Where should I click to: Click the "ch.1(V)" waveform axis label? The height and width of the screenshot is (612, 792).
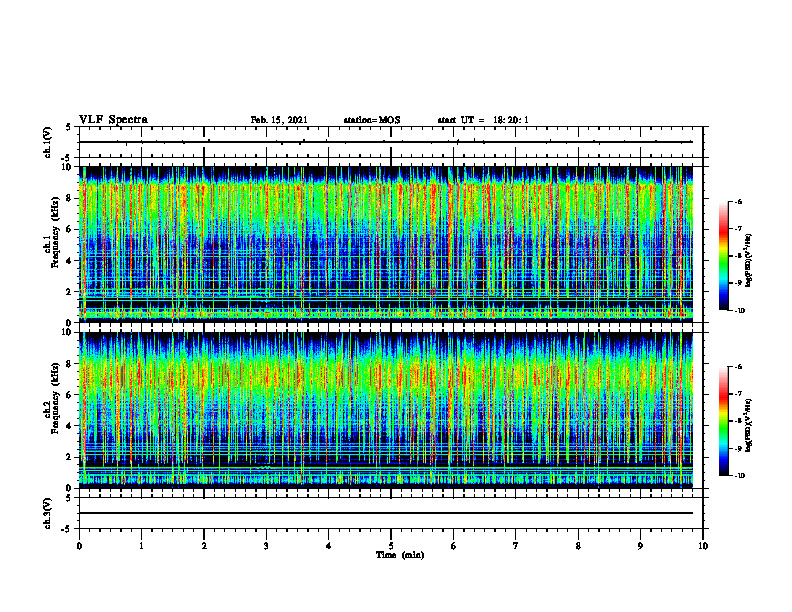(47, 142)
